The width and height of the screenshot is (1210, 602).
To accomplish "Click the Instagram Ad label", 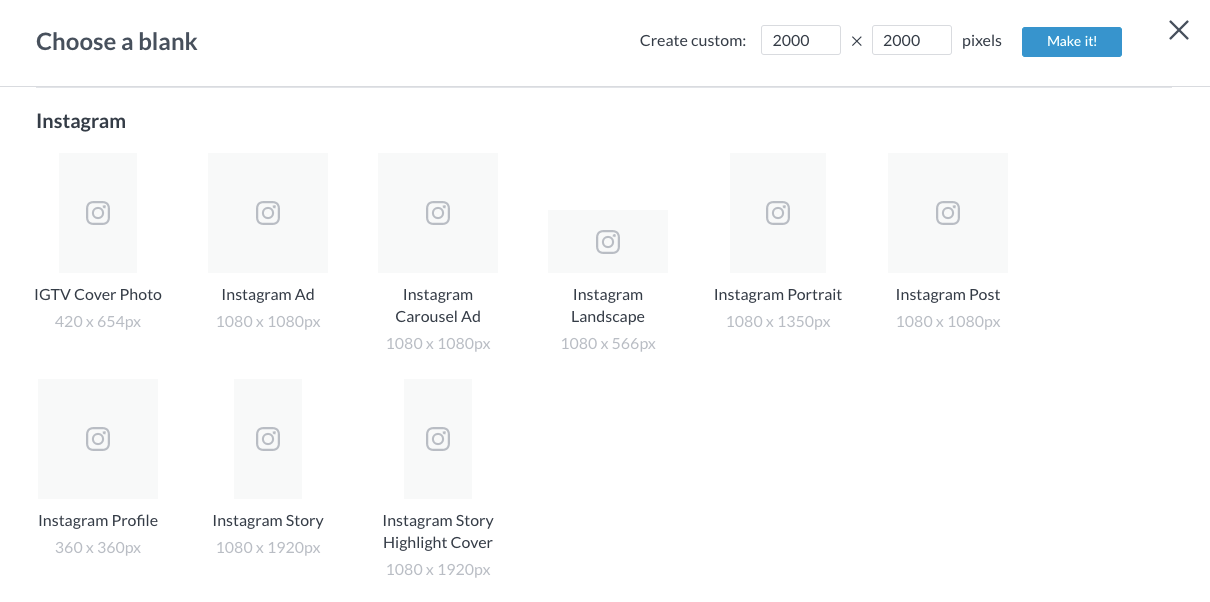I will pyautogui.click(x=268, y=295).
